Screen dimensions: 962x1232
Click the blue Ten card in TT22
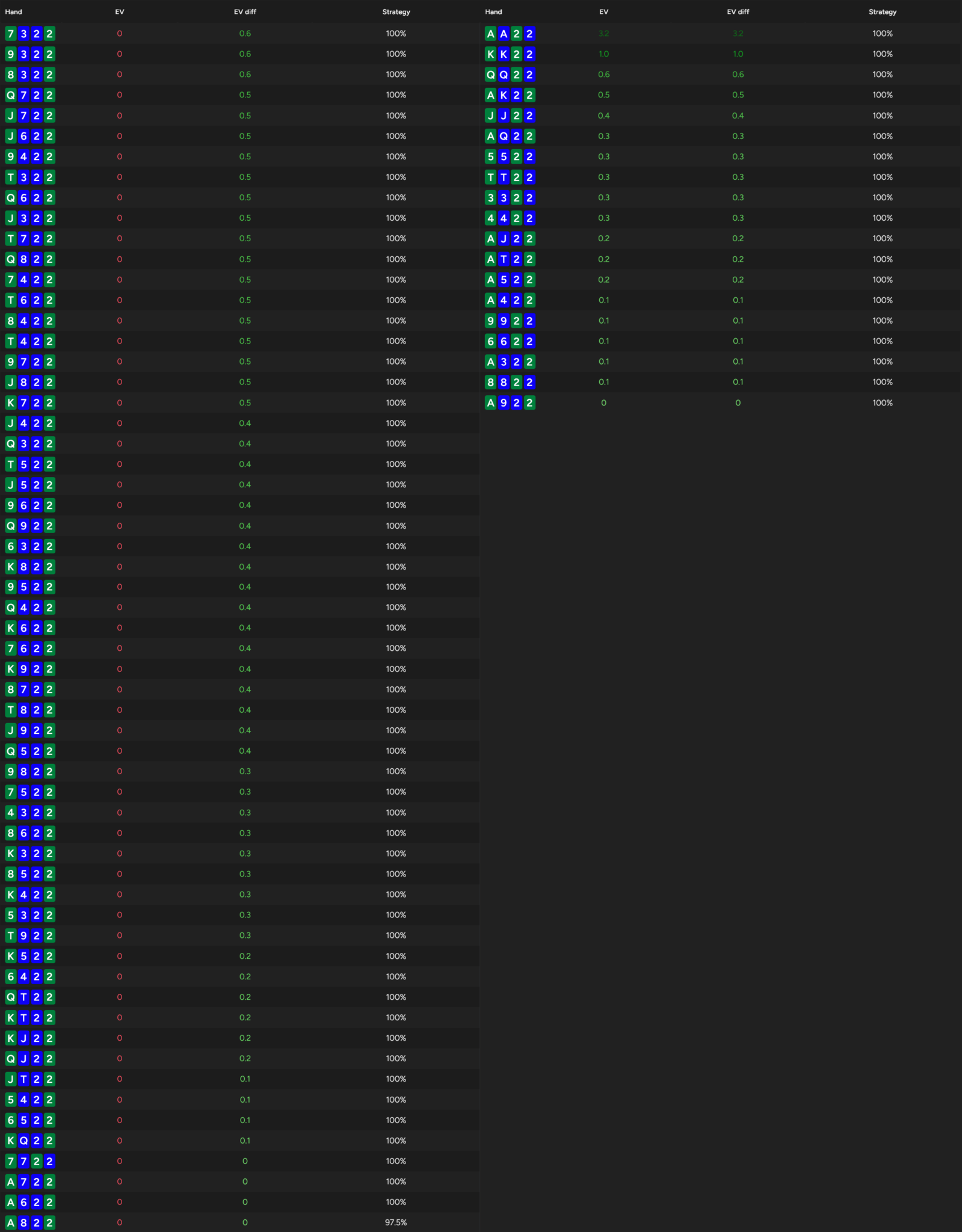coord(504,177)
